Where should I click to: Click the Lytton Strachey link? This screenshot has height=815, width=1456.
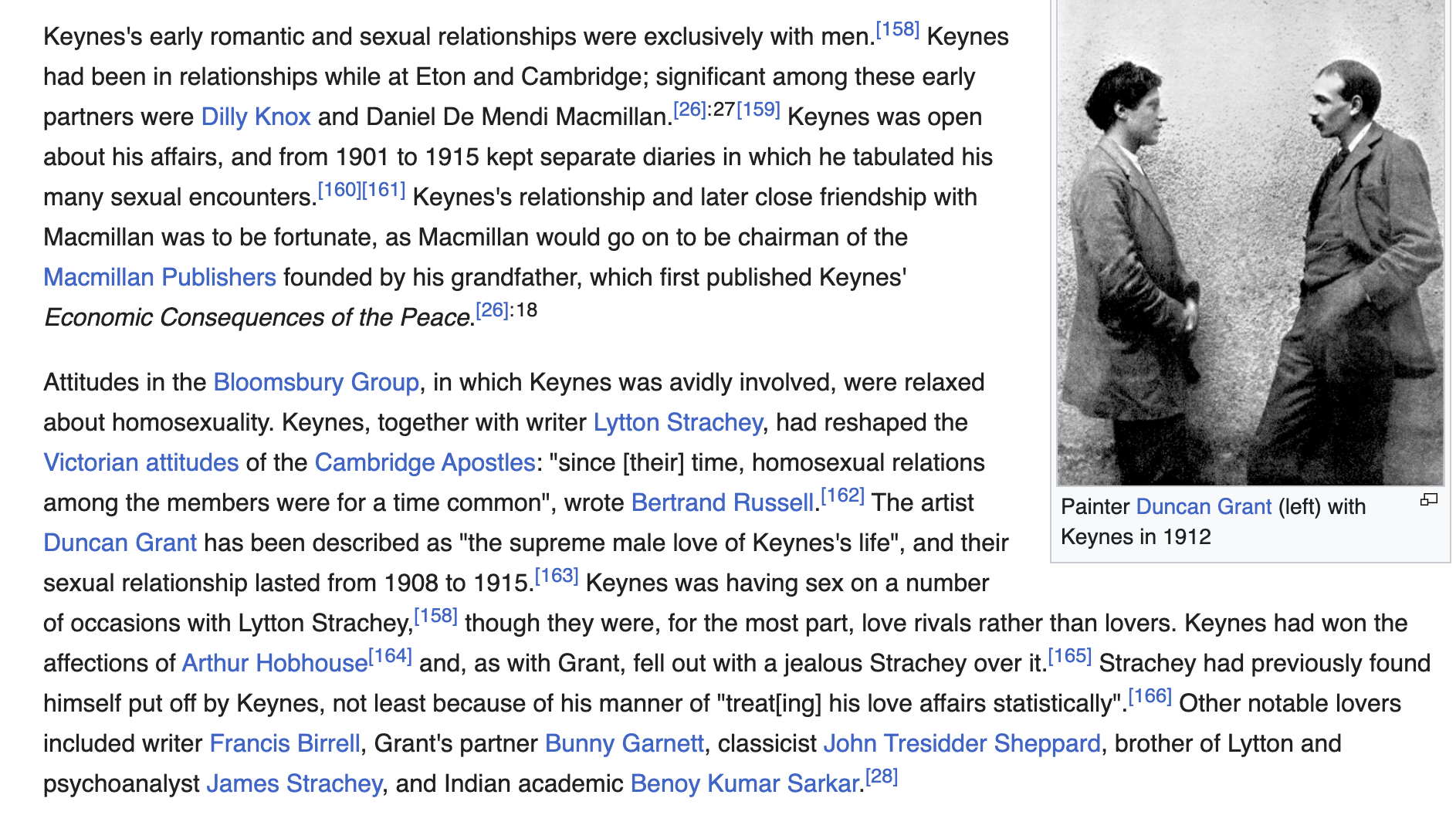[678, 423]
